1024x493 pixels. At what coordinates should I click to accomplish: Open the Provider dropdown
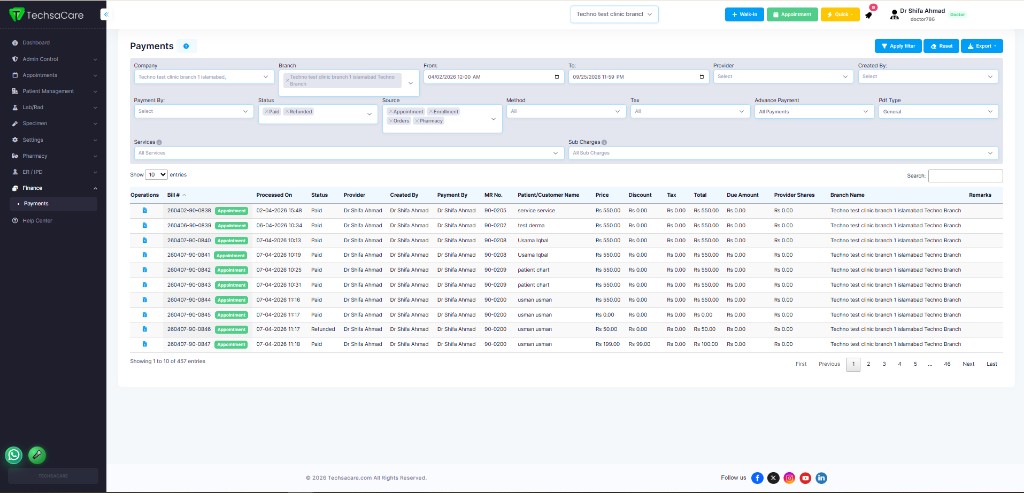pos(783,76)
